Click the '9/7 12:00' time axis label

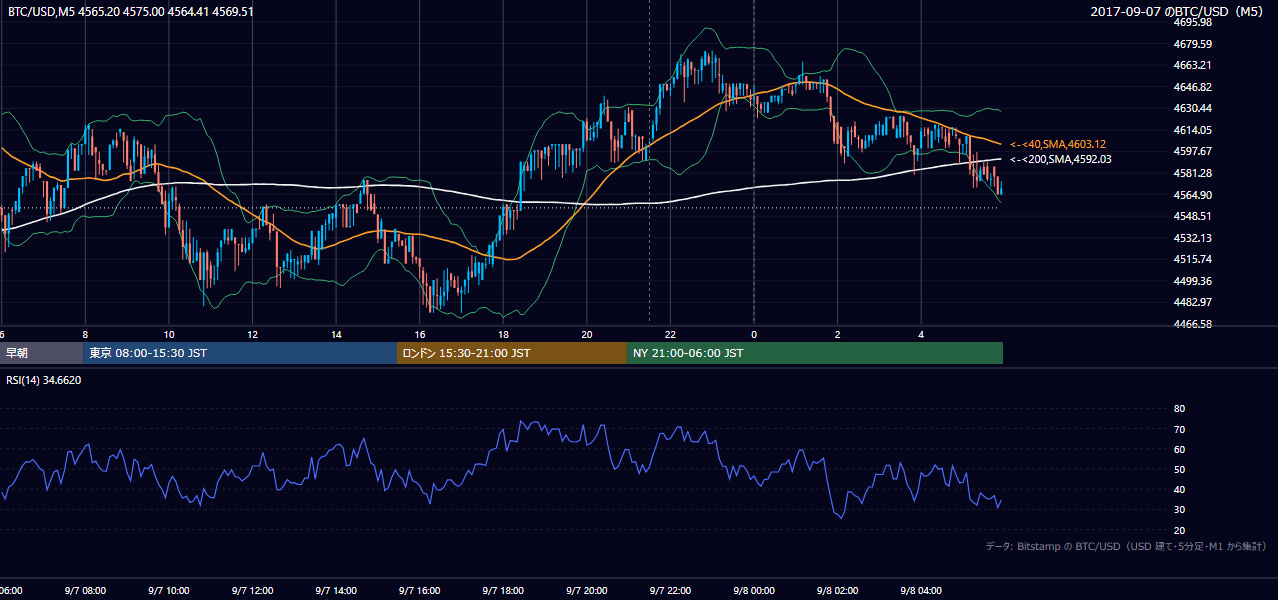click(252, 591)
